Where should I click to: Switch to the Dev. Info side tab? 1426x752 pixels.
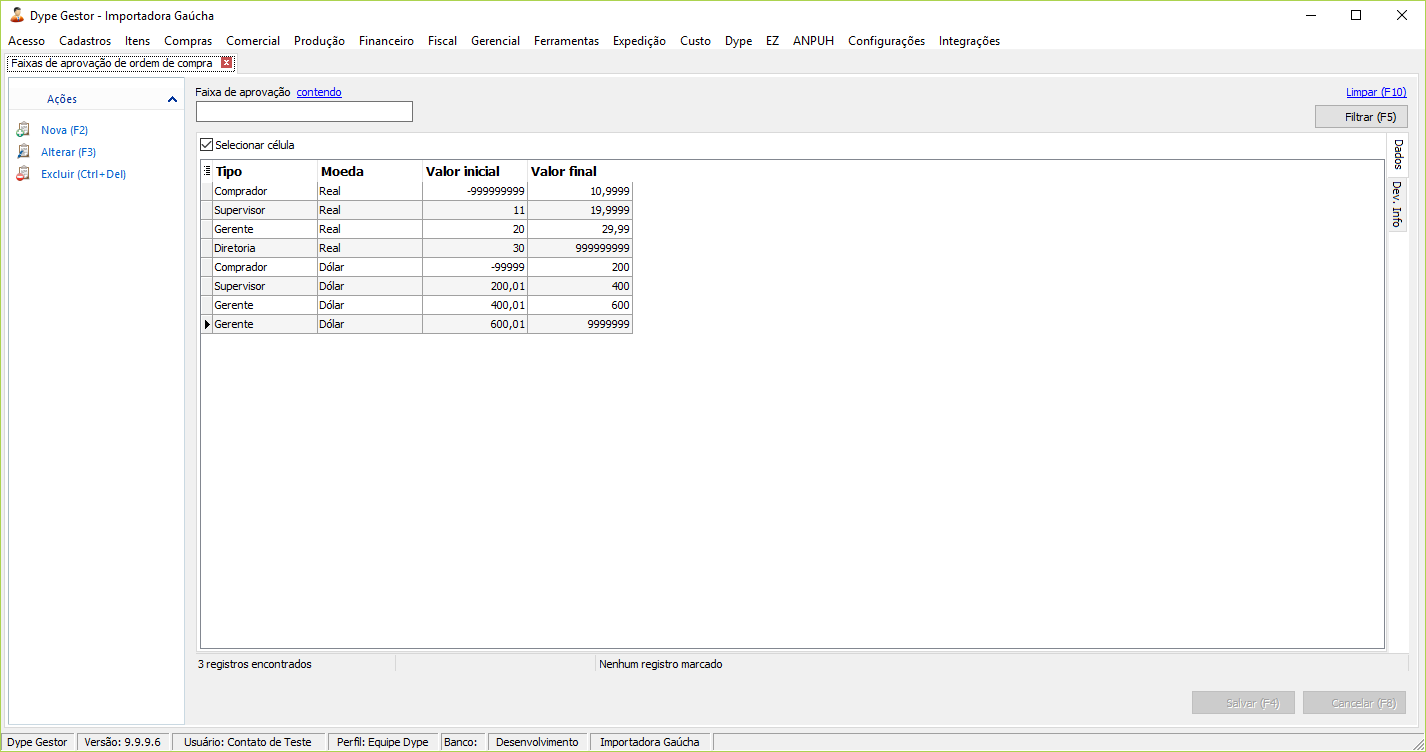pyautogui.click(x=1398, y=204)
